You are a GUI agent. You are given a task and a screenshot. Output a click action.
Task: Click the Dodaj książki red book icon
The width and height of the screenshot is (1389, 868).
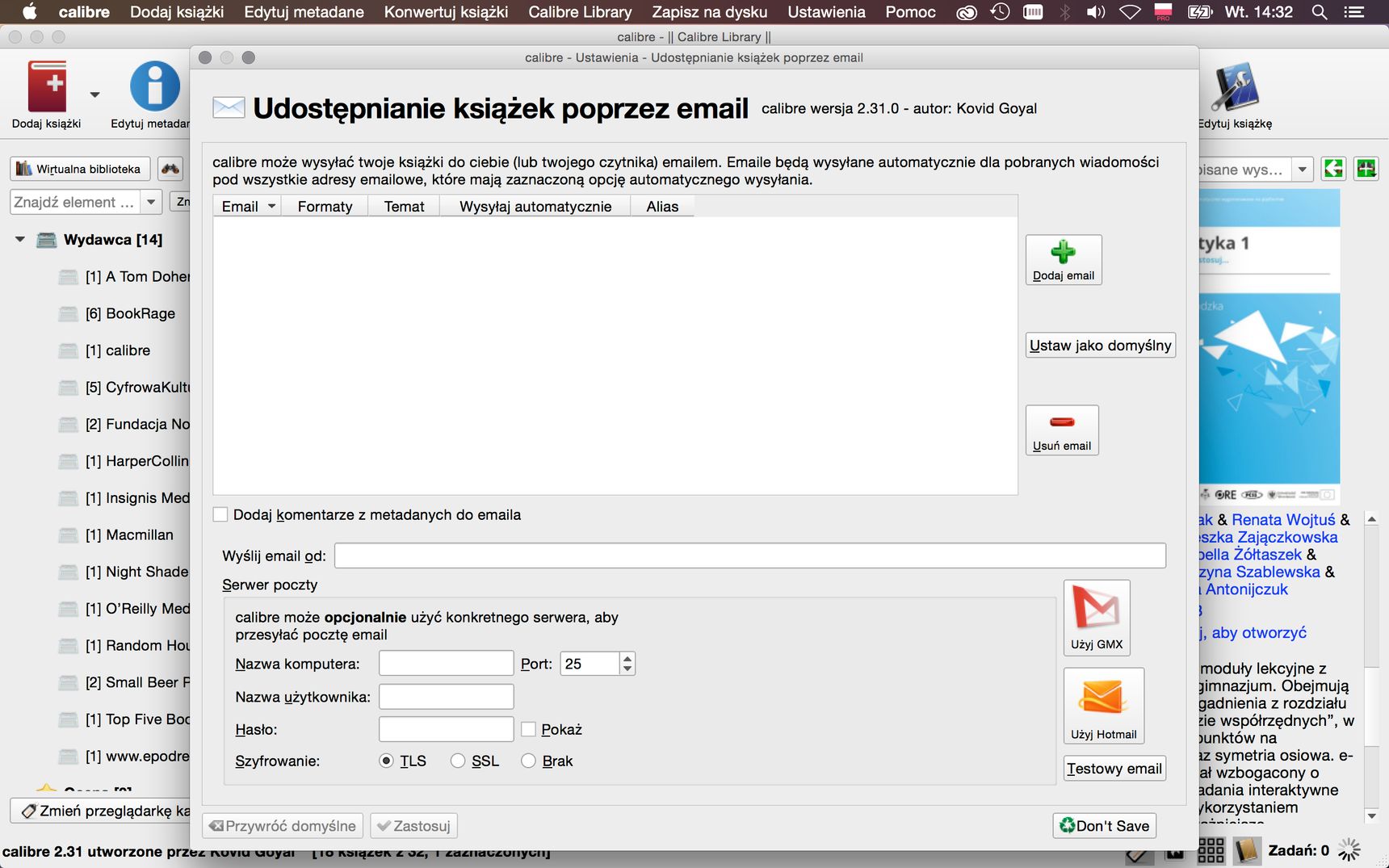pos(47,86)
